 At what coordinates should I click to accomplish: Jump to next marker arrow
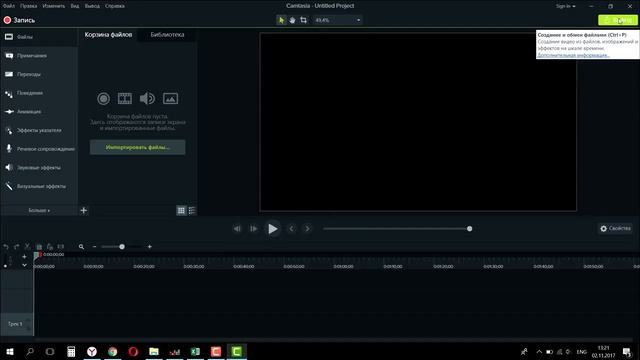point(307,229)
